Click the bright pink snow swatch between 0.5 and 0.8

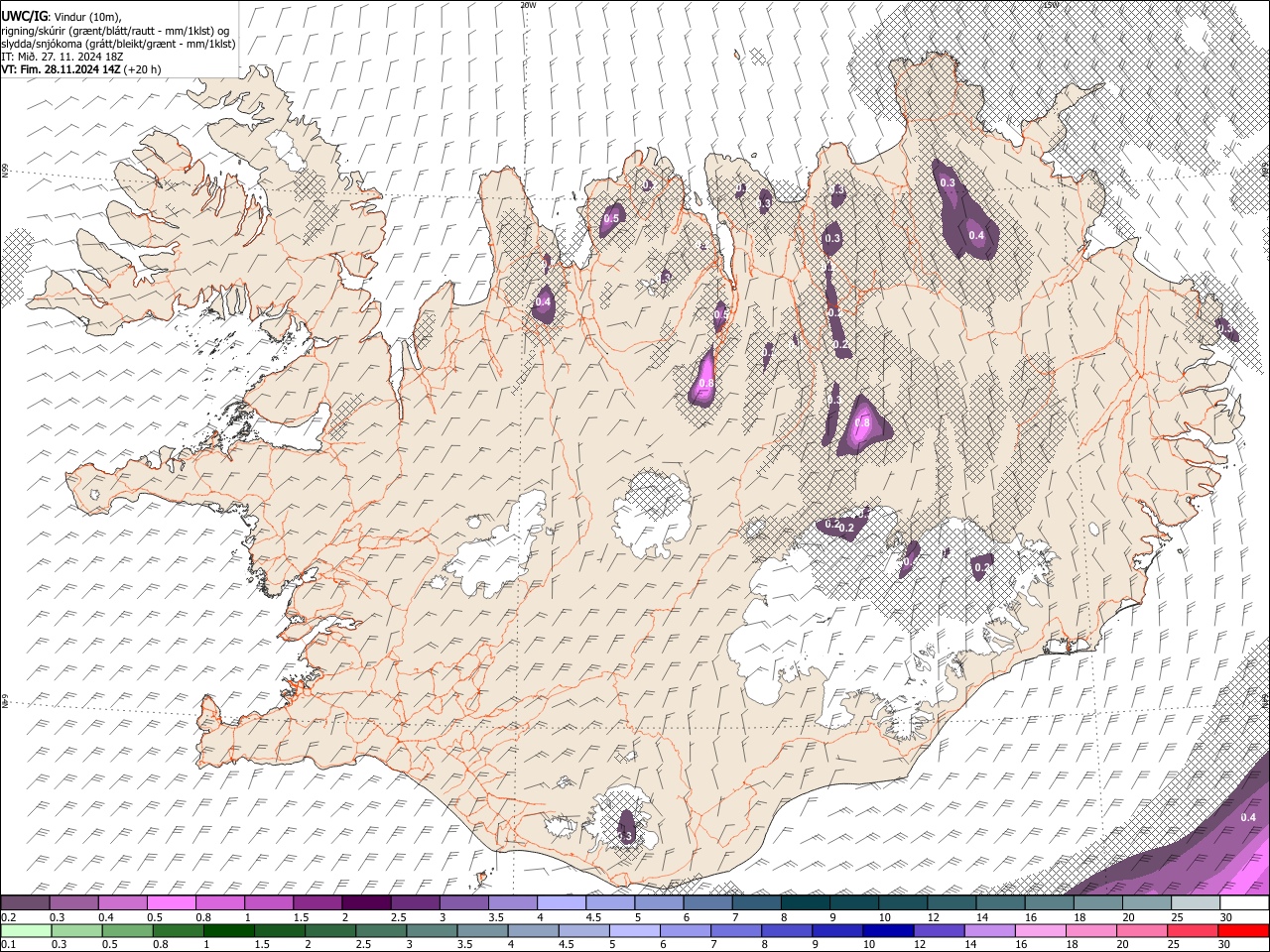pos(172,903)
